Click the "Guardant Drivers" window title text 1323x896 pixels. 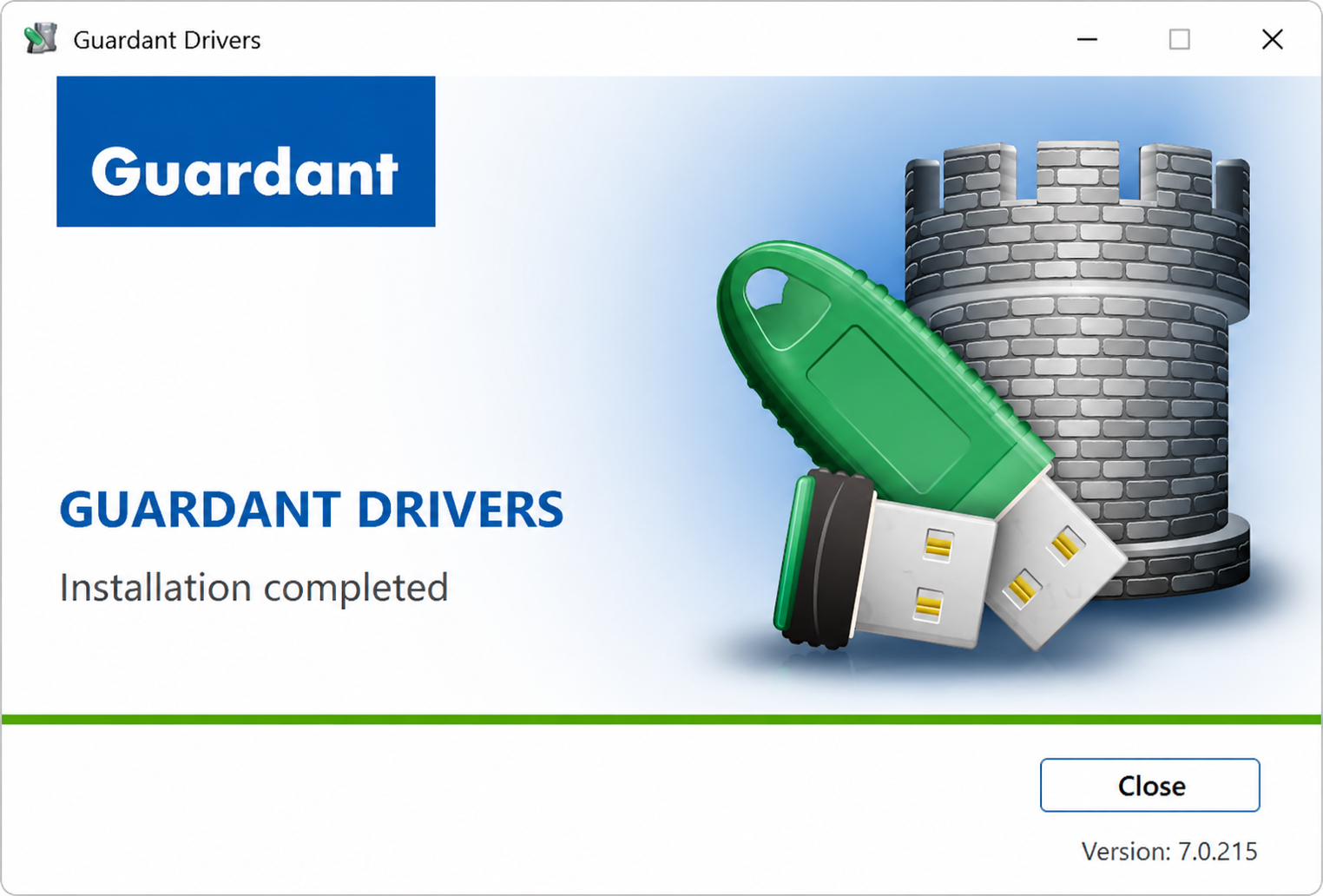(x=167, y=40)
